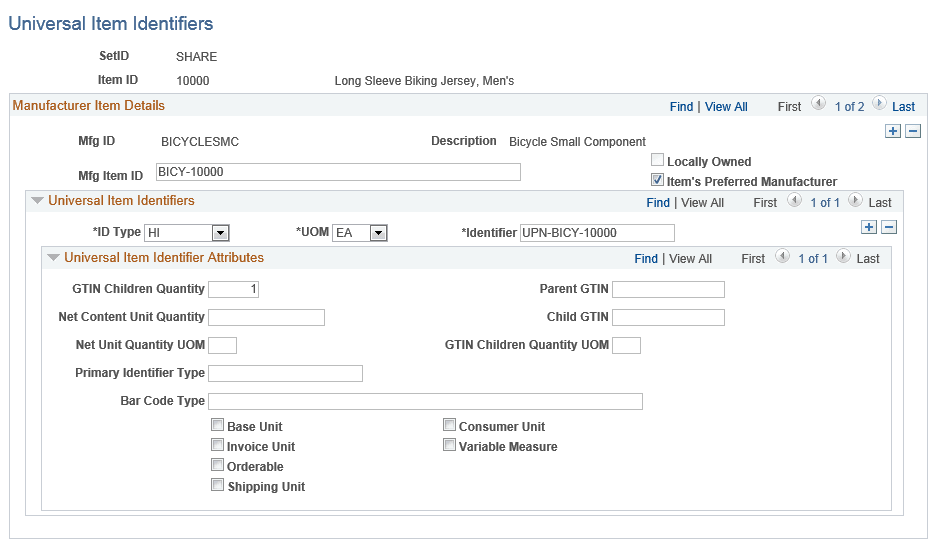Click the GTIN Children Quantity UOM field

(x=627, y=345)
